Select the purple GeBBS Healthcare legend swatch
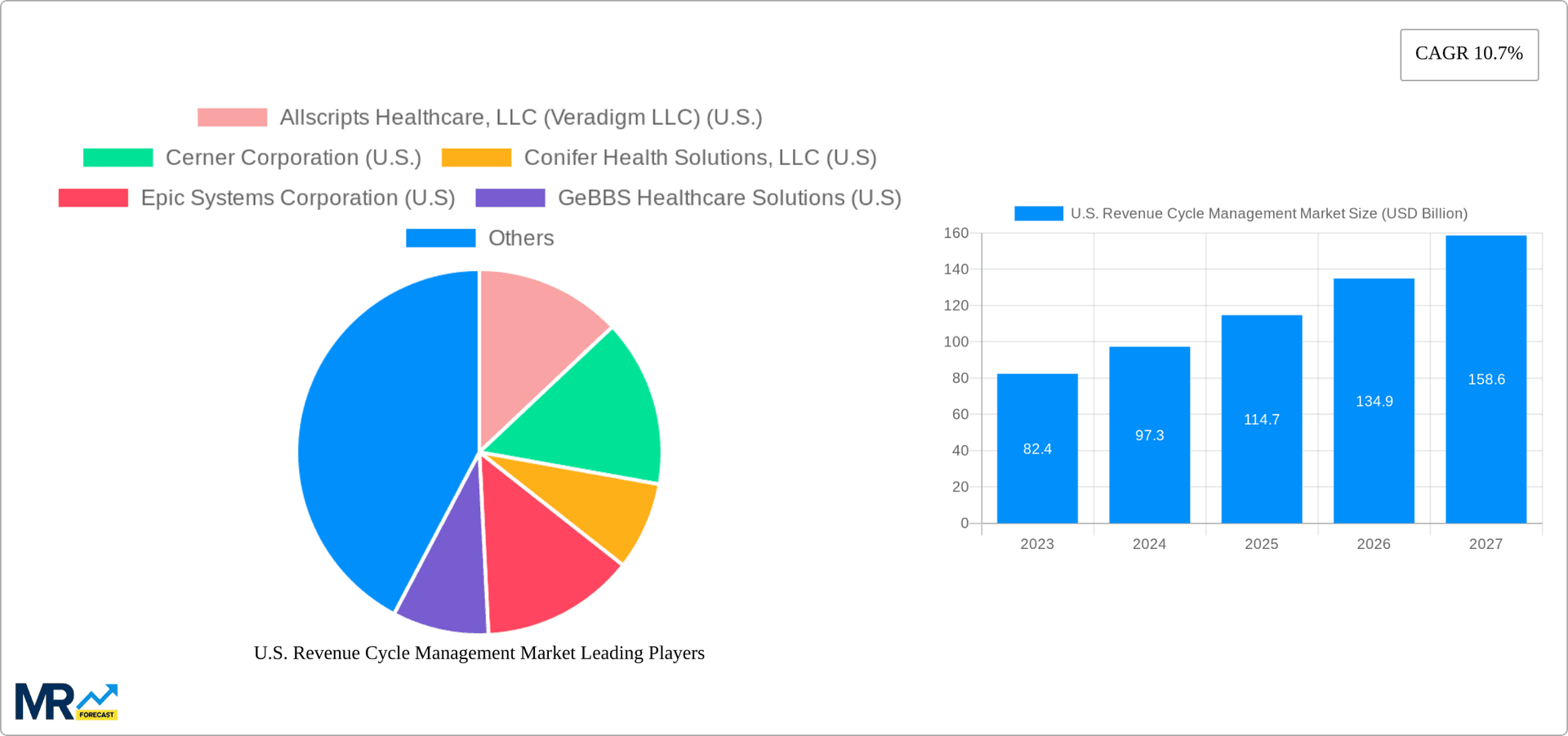 (510, 198)
